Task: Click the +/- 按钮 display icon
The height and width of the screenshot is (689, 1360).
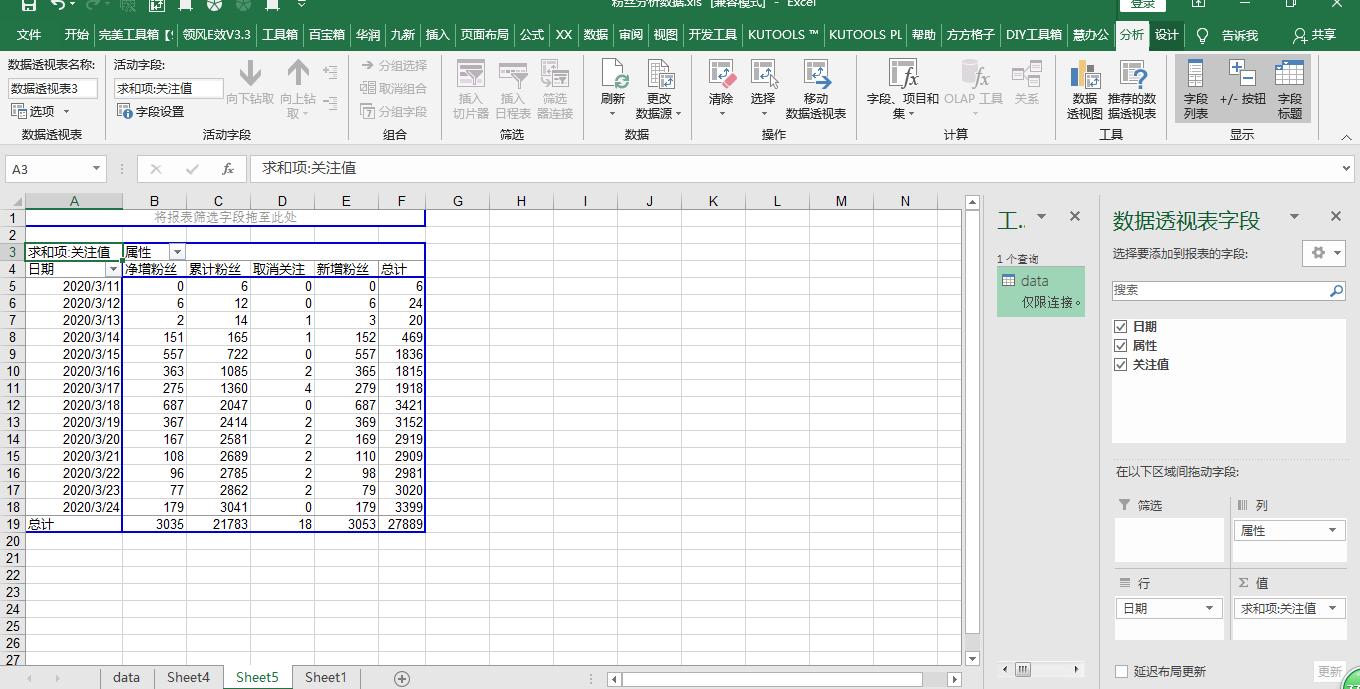Action: (1242, 88)
